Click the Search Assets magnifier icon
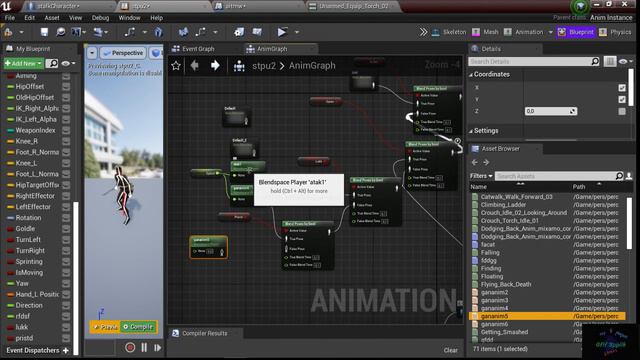Screen dimensions: 640x360 point(619,176)
